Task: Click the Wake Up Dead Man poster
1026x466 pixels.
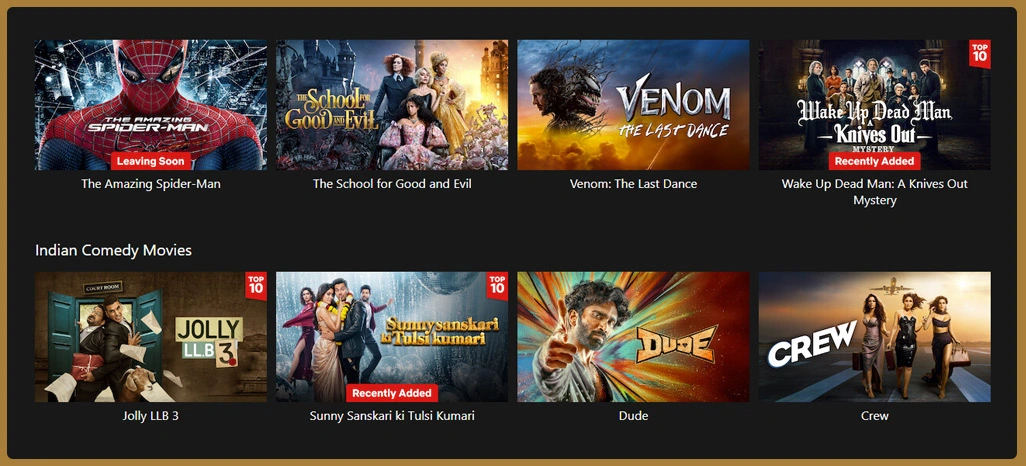Action: 875,105
